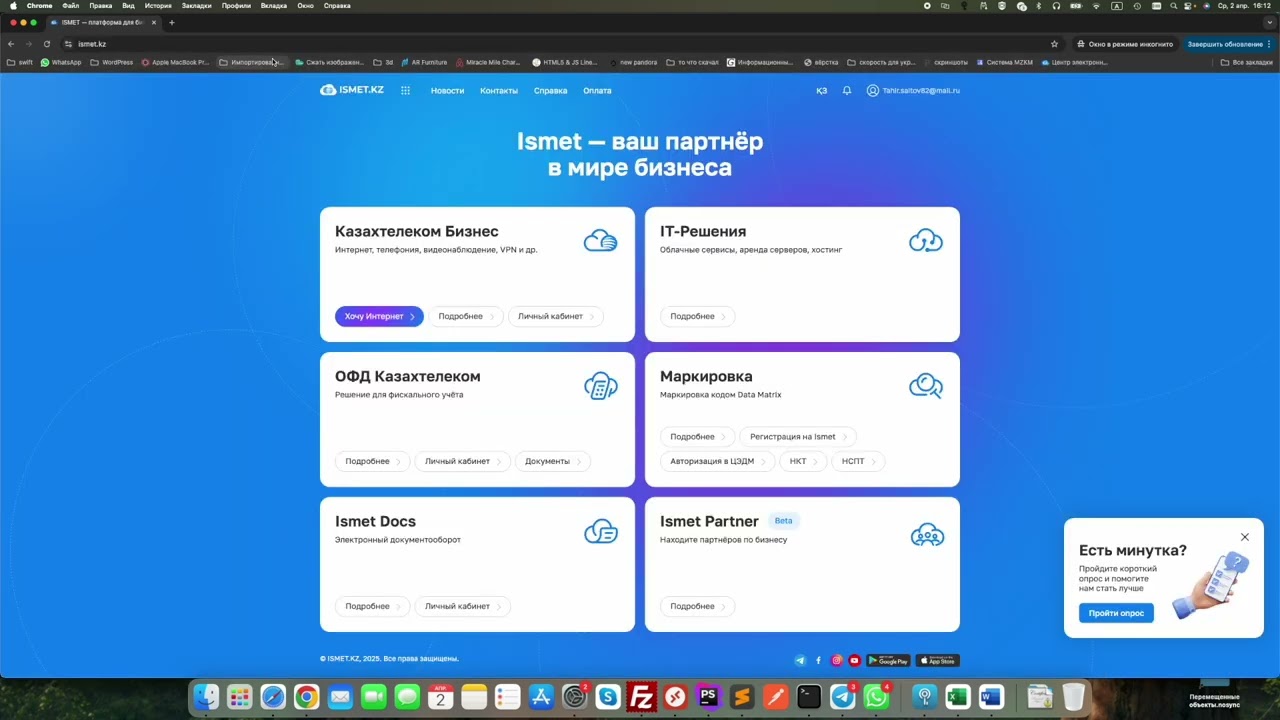
Task: Open the Telegram footer icon
Action: coord(800,660)
